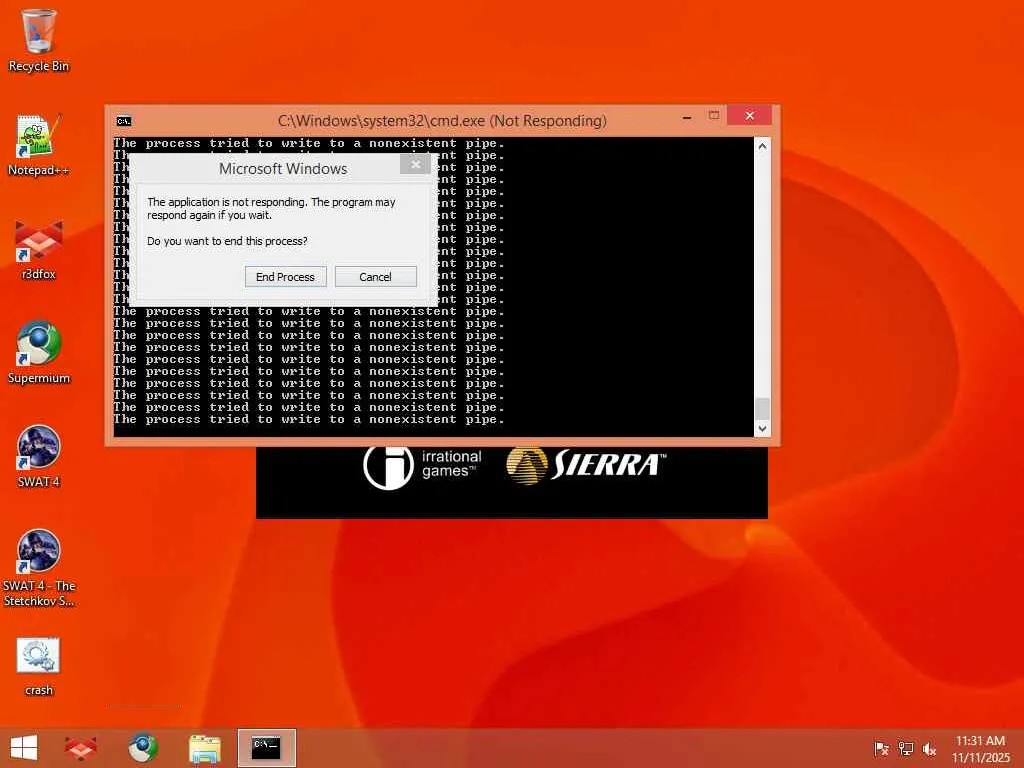Open the r3dfox browser shortcut
The height and width of the screenshot is (768, 1024).
pyautogui.click(x=39, y=249)
